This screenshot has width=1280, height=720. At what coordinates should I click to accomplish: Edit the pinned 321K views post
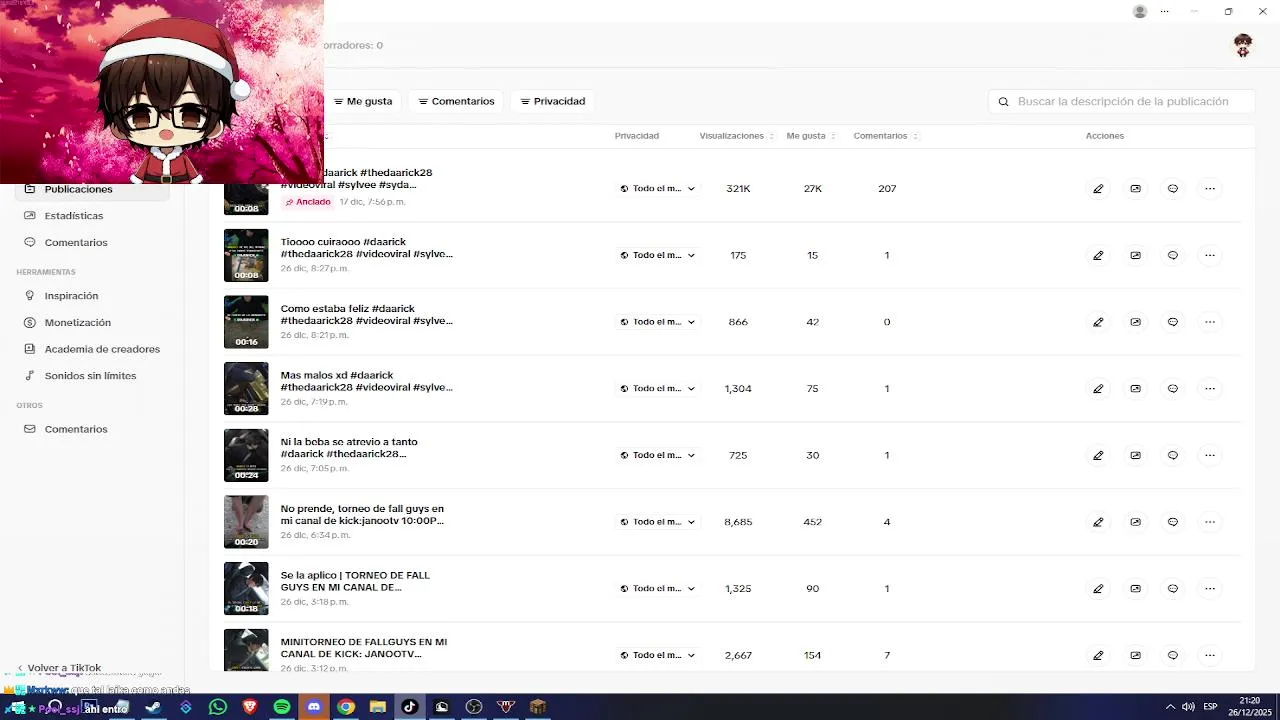click(x=1098, y=188)
